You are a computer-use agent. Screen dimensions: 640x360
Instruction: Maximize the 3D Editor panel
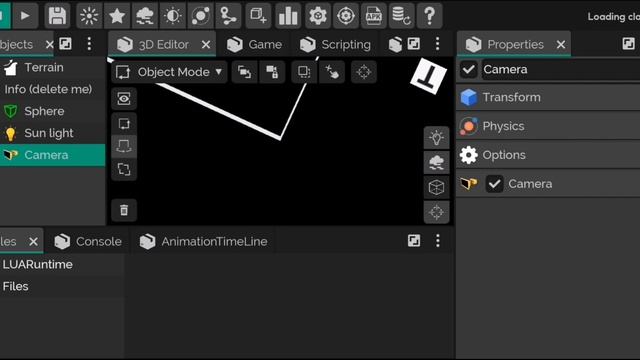[413, 44]
